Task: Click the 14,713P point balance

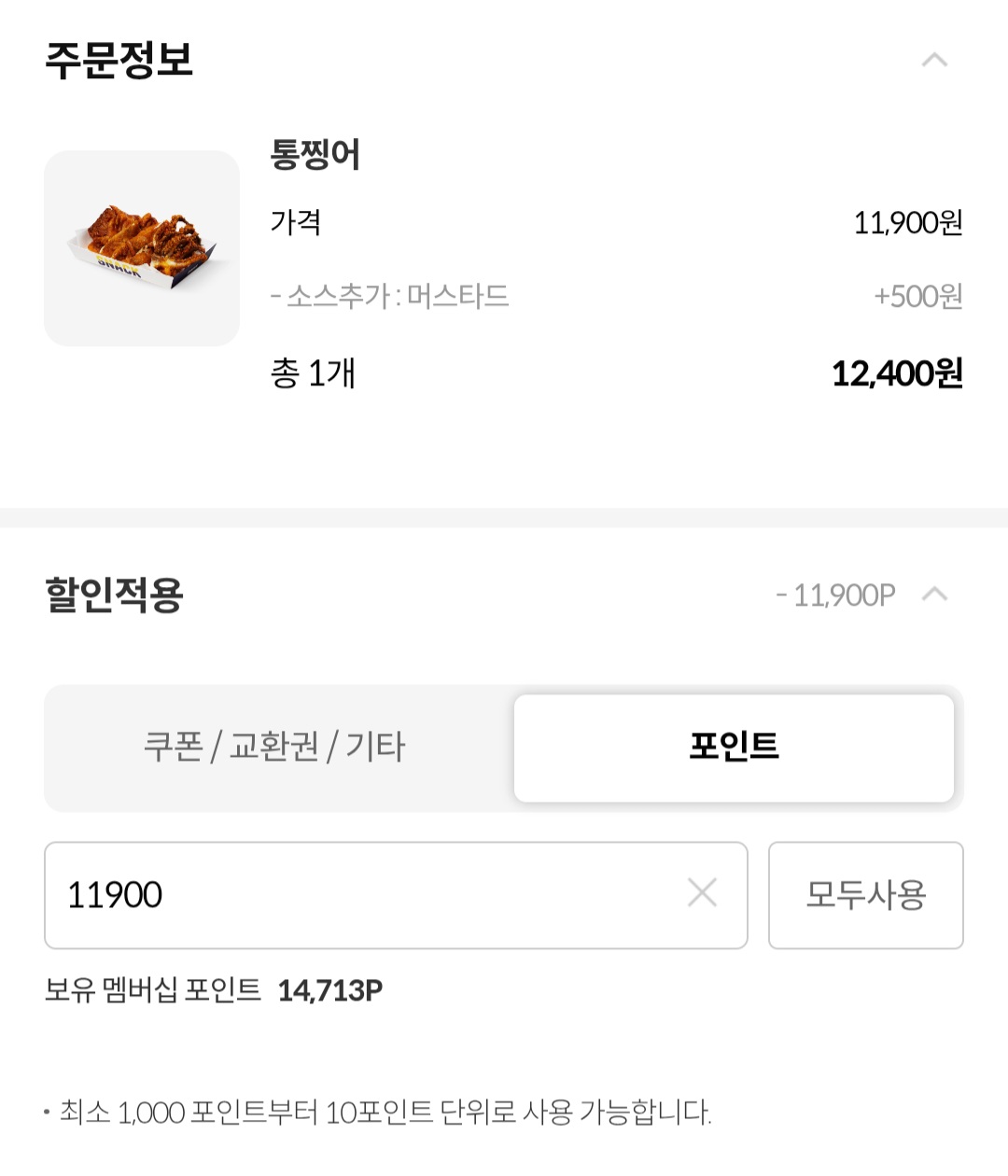Action: coord(330,990)
